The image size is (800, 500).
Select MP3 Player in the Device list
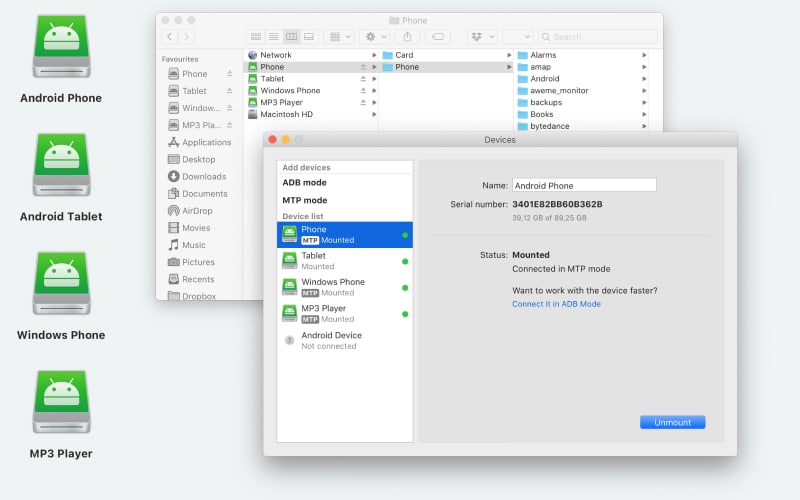[x=345, y=314]
